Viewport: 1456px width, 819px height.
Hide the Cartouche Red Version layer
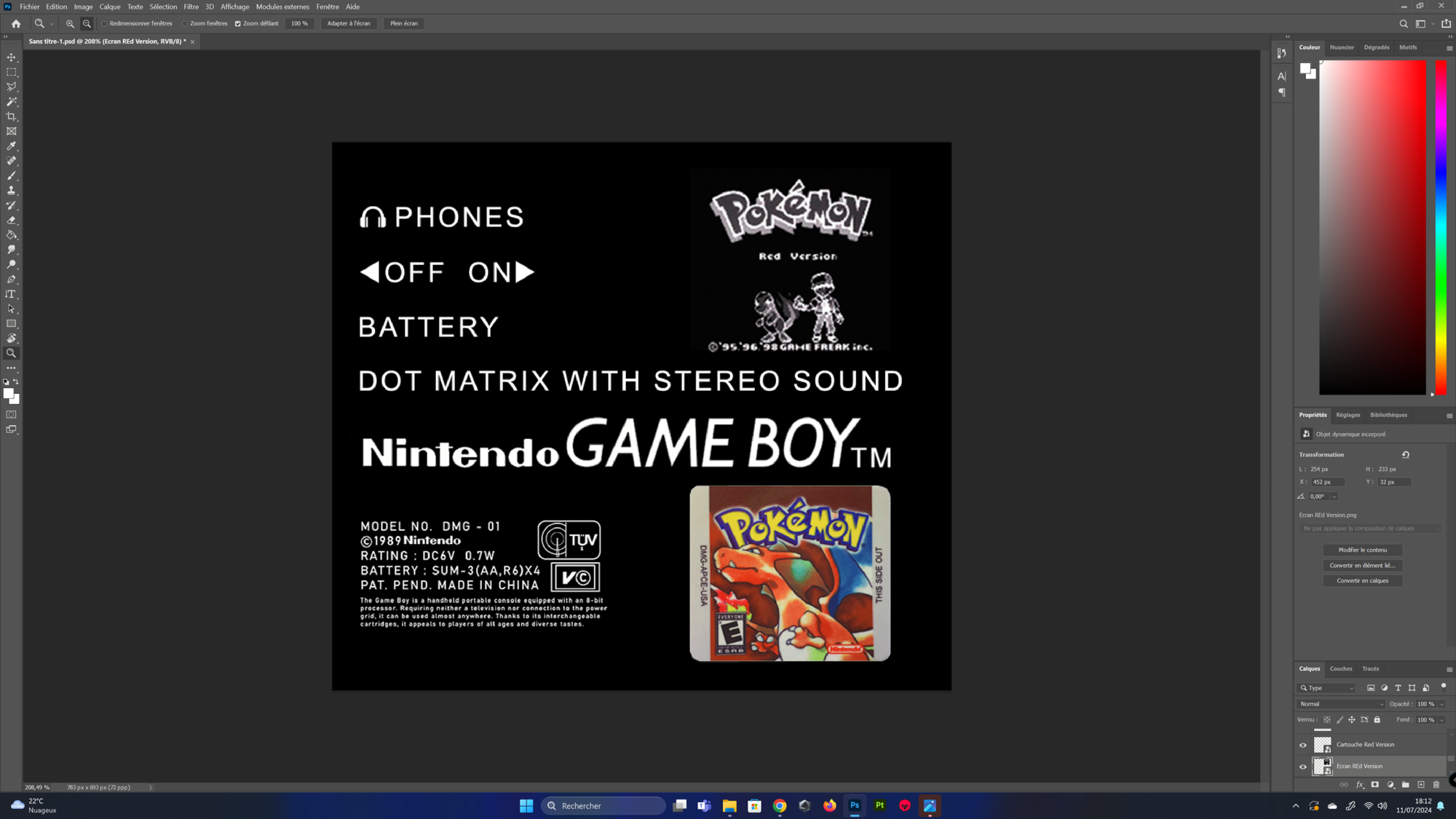coord(1303,745)
